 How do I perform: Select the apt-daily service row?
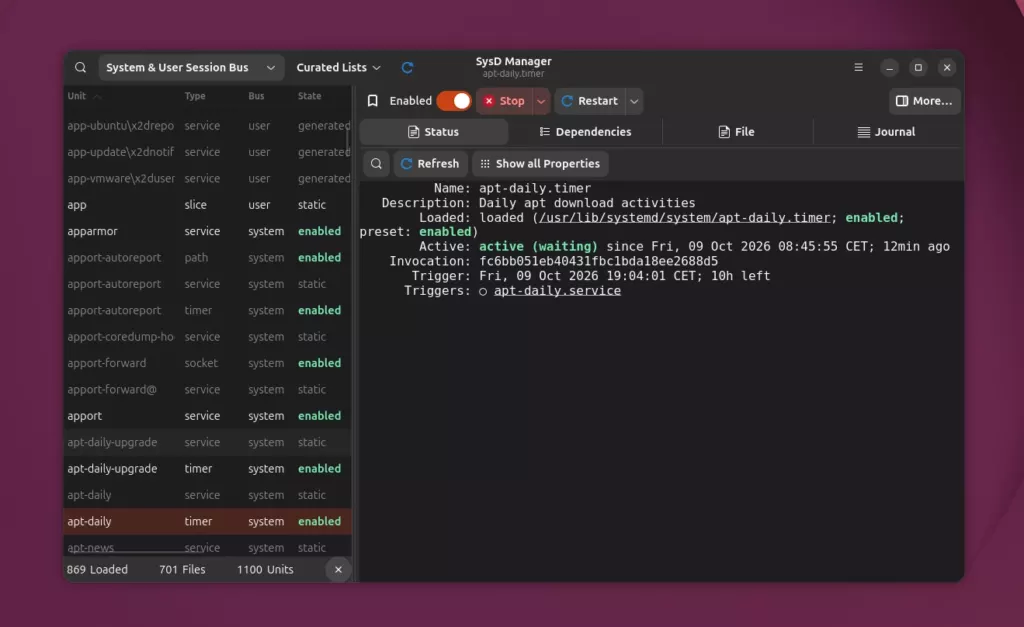pyautogui.click(x=208, y=495)
